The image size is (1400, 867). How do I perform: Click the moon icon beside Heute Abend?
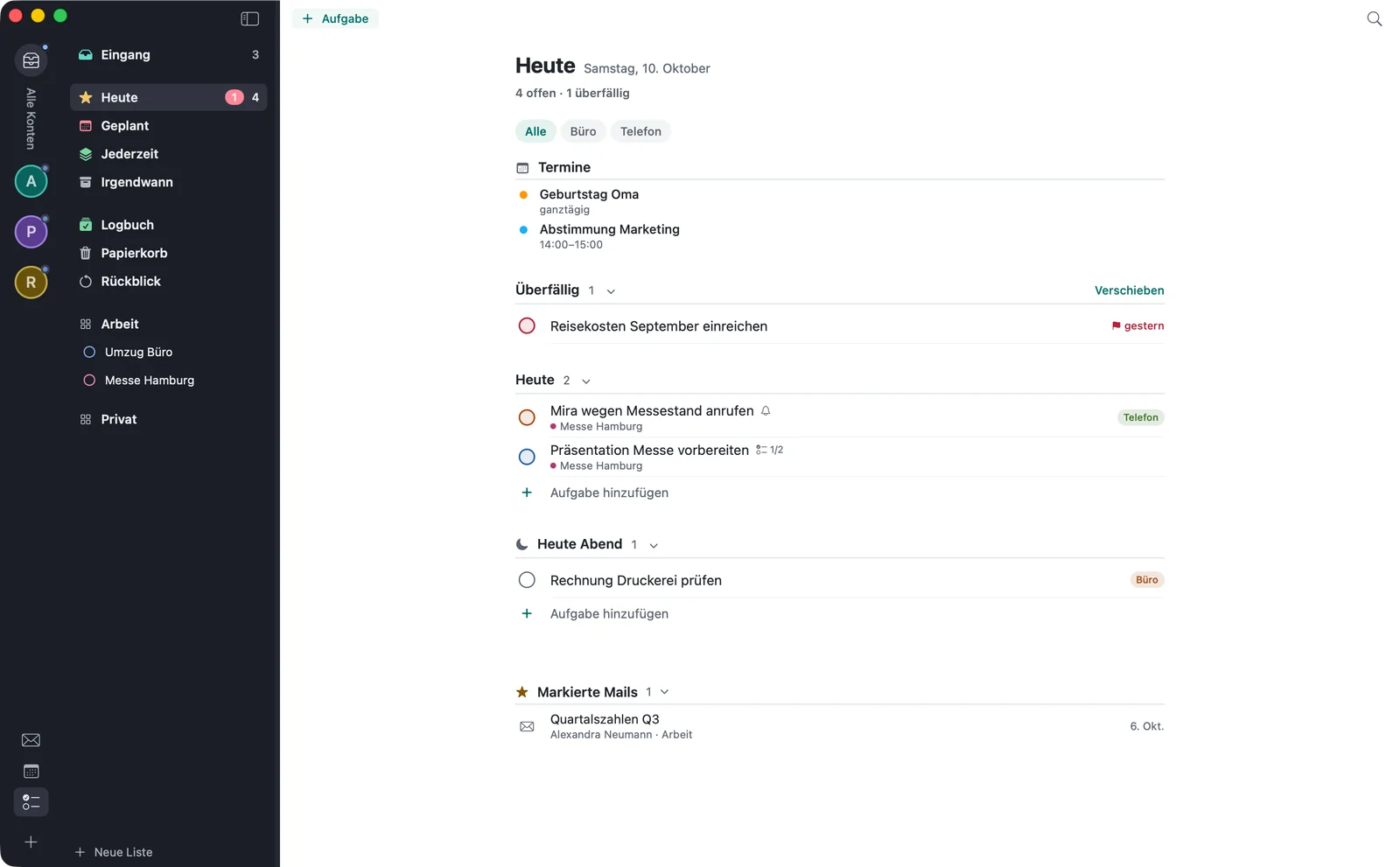pyautogui.click(x=522, y=544)
